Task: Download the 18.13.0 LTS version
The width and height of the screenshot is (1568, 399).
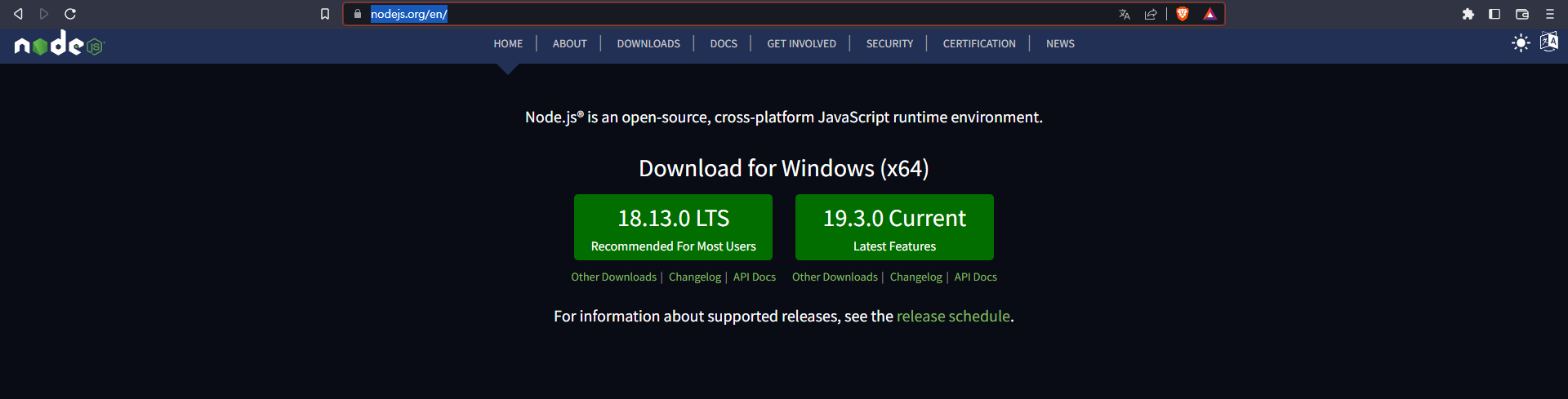Action: pyautogui.click(x=673, y=228)
